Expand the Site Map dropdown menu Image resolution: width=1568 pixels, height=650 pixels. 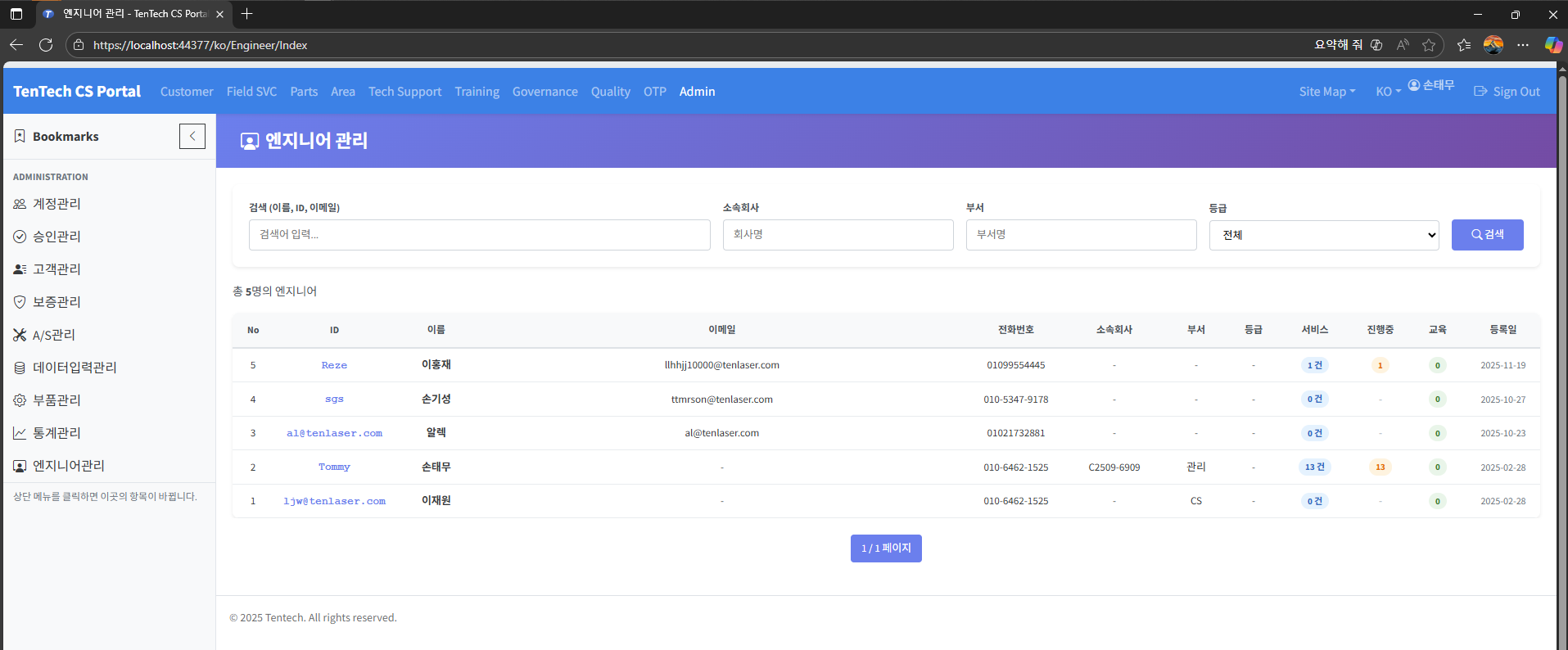pyautogui.click(x=1326, y=92)
